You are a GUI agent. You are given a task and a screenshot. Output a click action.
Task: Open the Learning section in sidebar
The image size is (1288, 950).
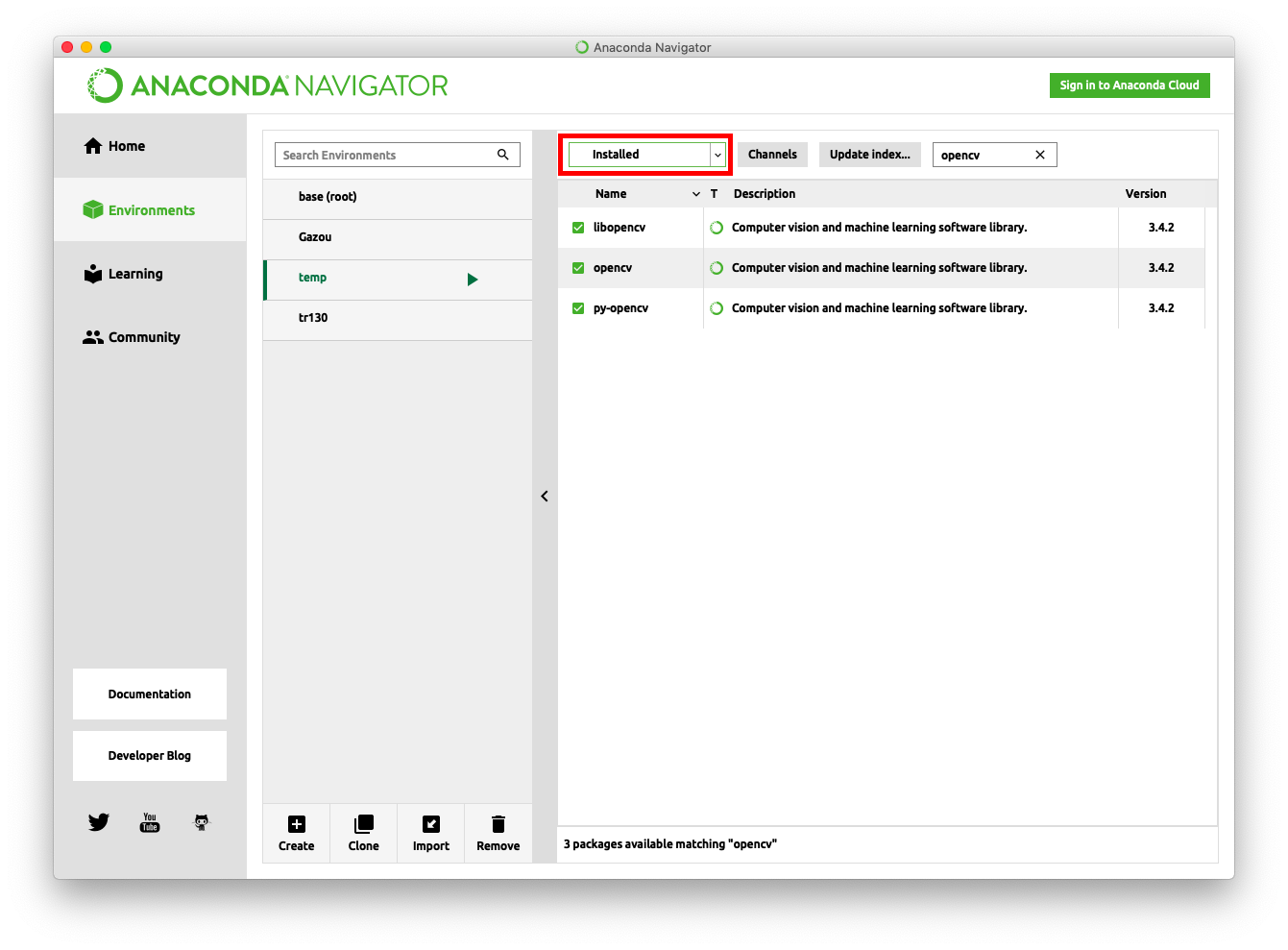point(150,274)
